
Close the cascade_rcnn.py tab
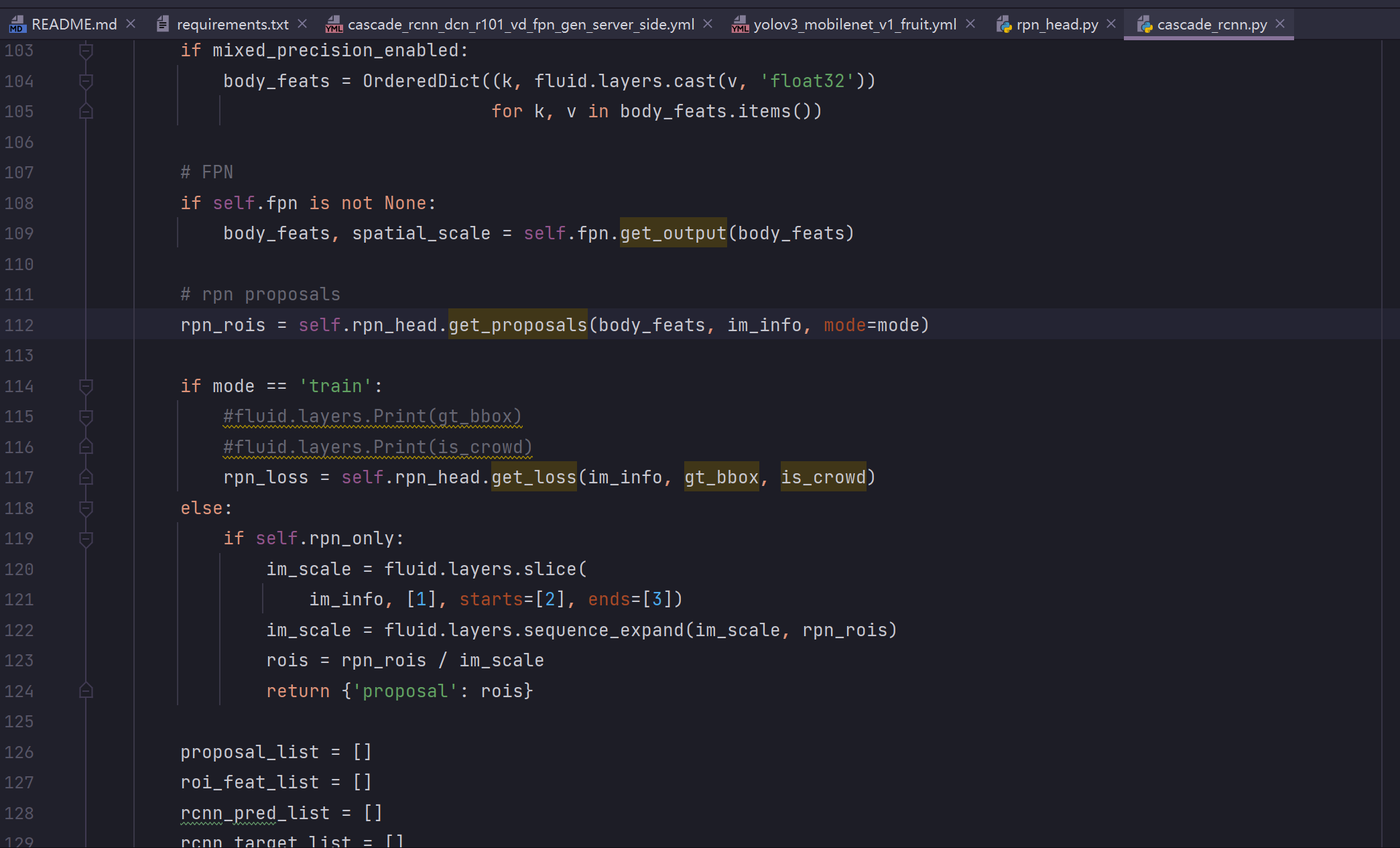[1280, 23]
